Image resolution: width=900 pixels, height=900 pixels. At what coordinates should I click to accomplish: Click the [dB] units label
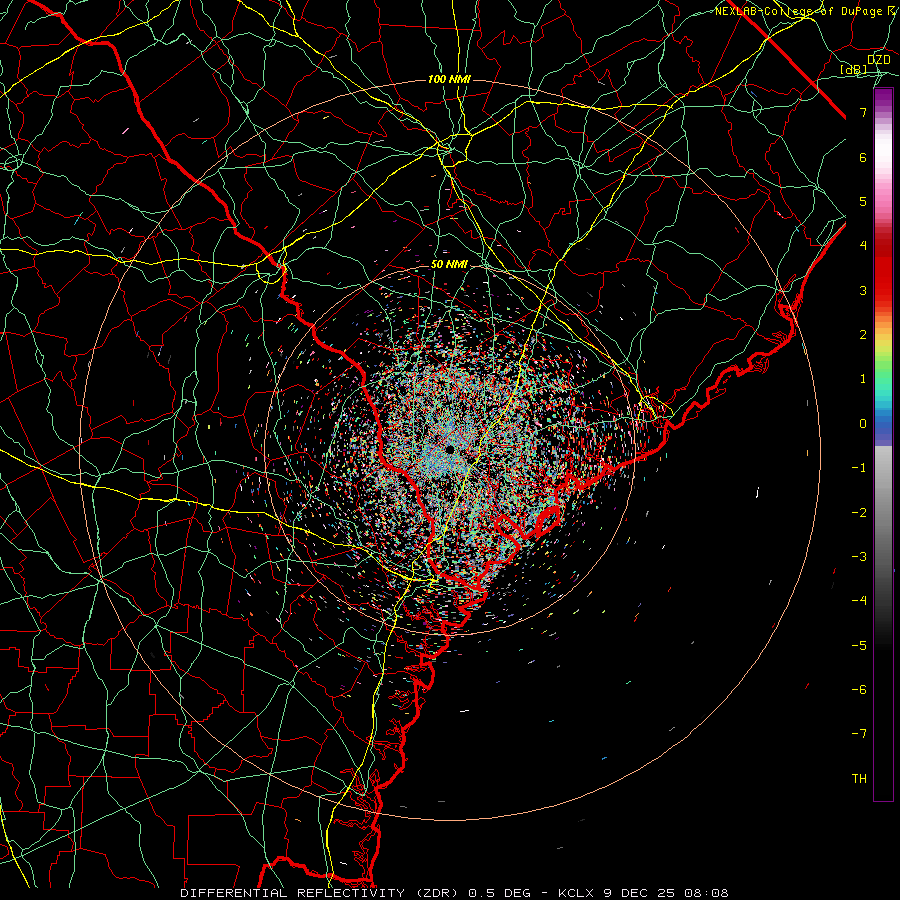(854, 69)
